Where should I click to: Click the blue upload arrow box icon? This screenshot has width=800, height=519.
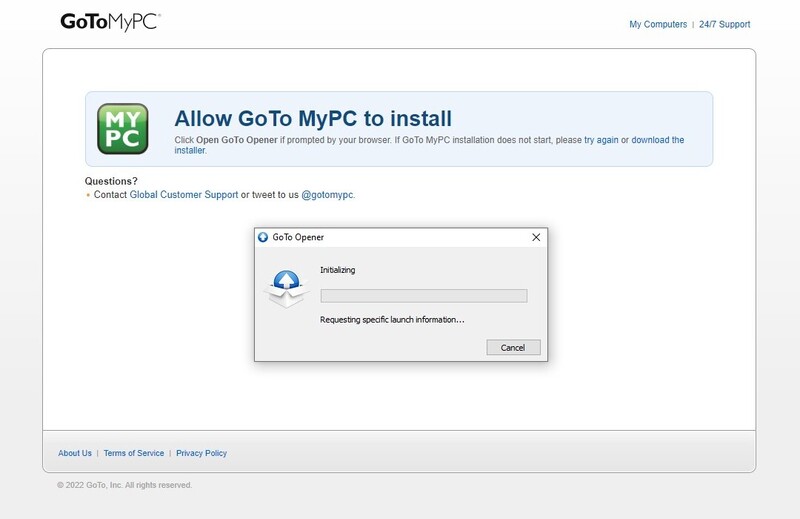[286, 289]
